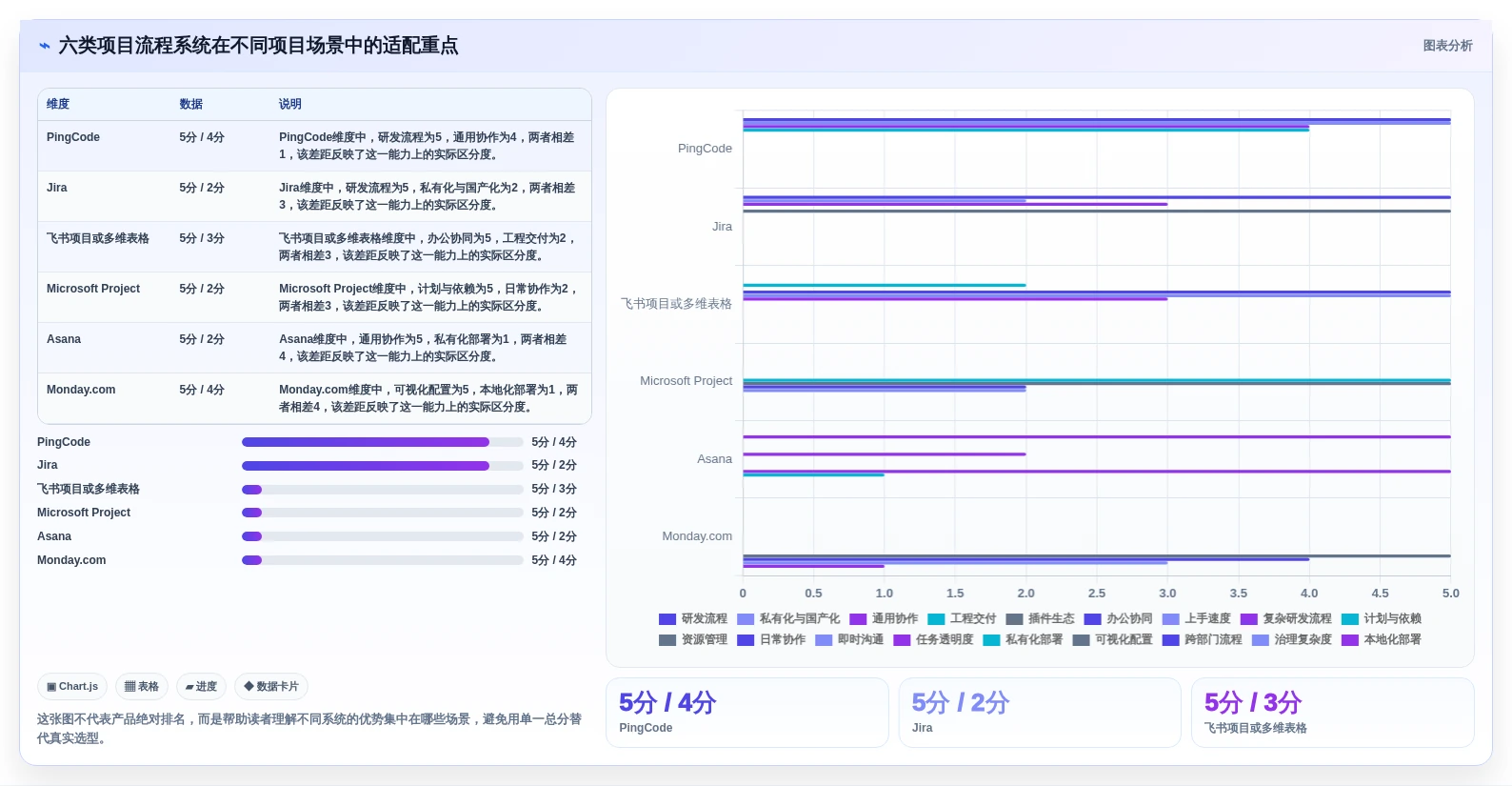This screenshot has height=786, width=1512.
Task: Open the 飞书项目或多维表格 5分 / 3分 data card
Action: pyautogui.click(x=1333, y=713)
